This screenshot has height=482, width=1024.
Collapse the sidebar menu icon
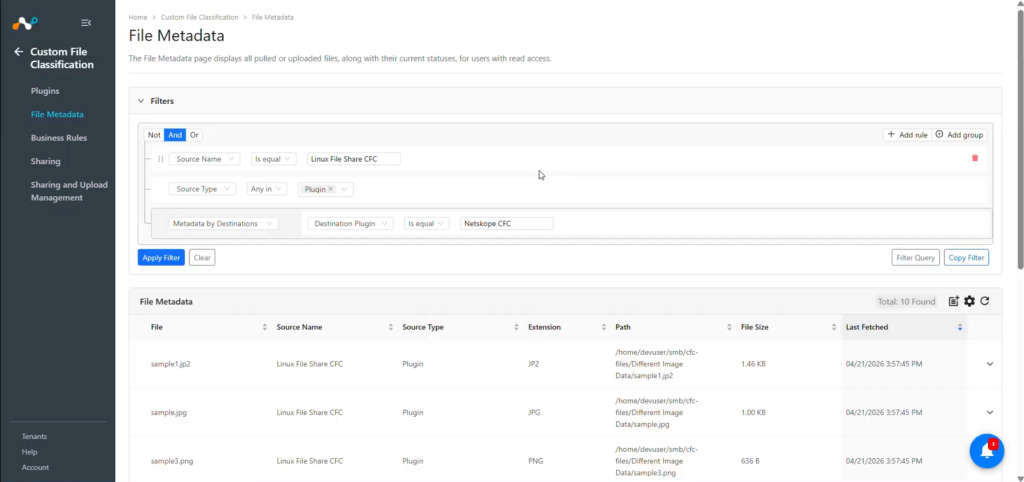click(x=86, y=23)
